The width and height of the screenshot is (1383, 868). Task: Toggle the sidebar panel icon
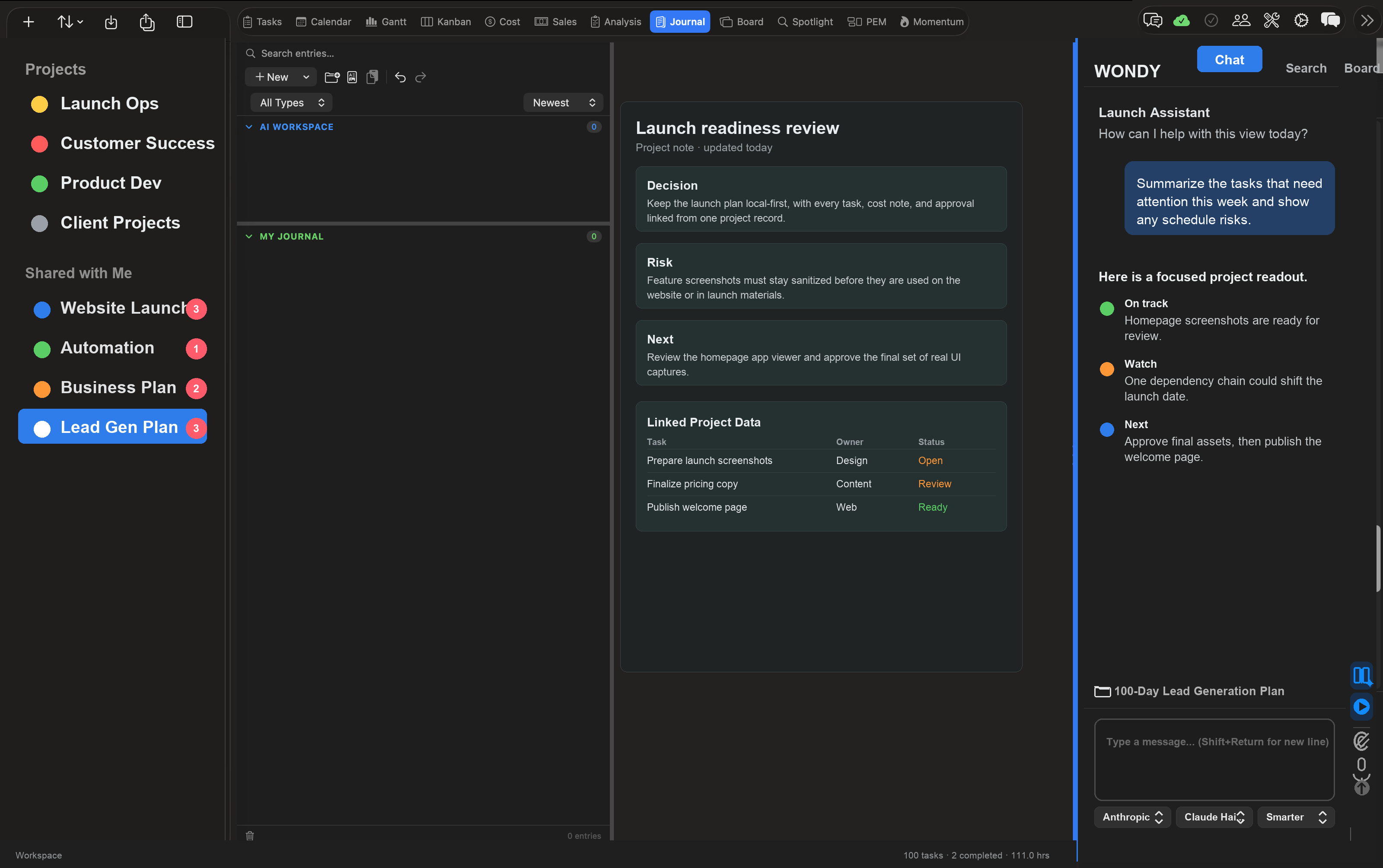(184, 22)
